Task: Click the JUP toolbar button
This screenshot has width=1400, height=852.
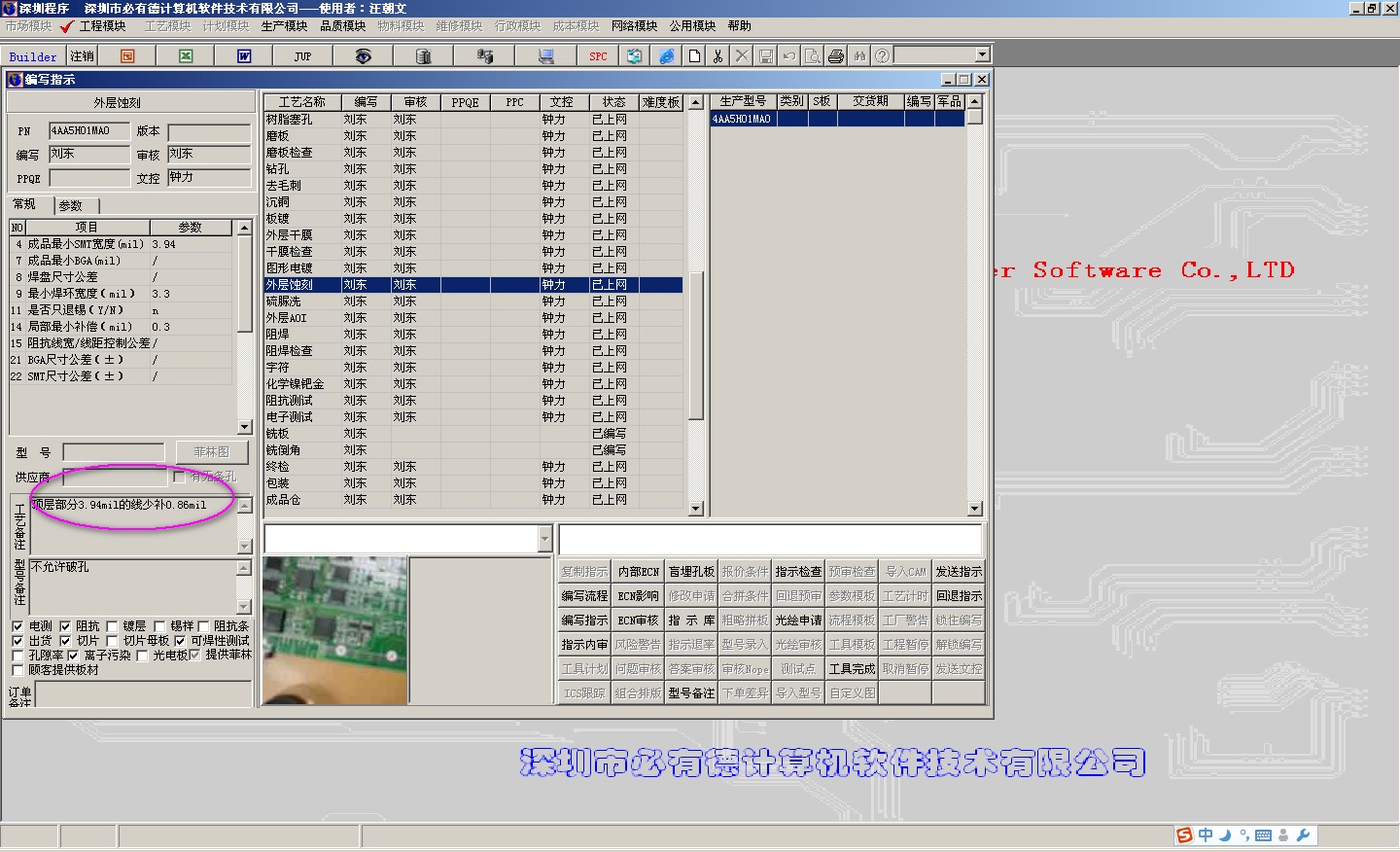Action: point(302,56)
